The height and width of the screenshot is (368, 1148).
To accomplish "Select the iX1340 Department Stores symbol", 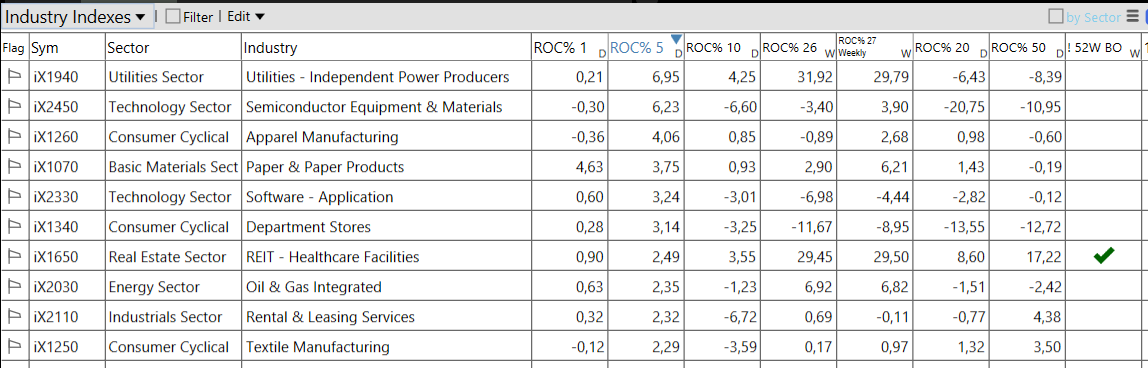I will click(x=56, y=227).
